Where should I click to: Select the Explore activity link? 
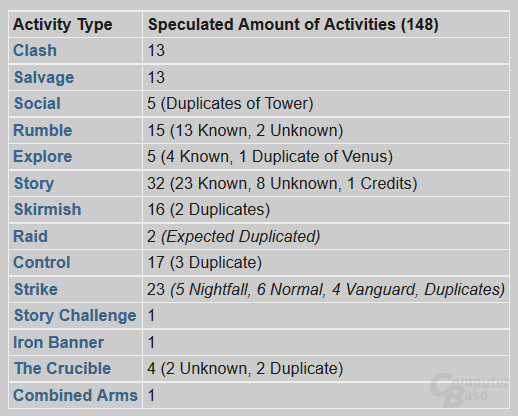pos(43,156)
